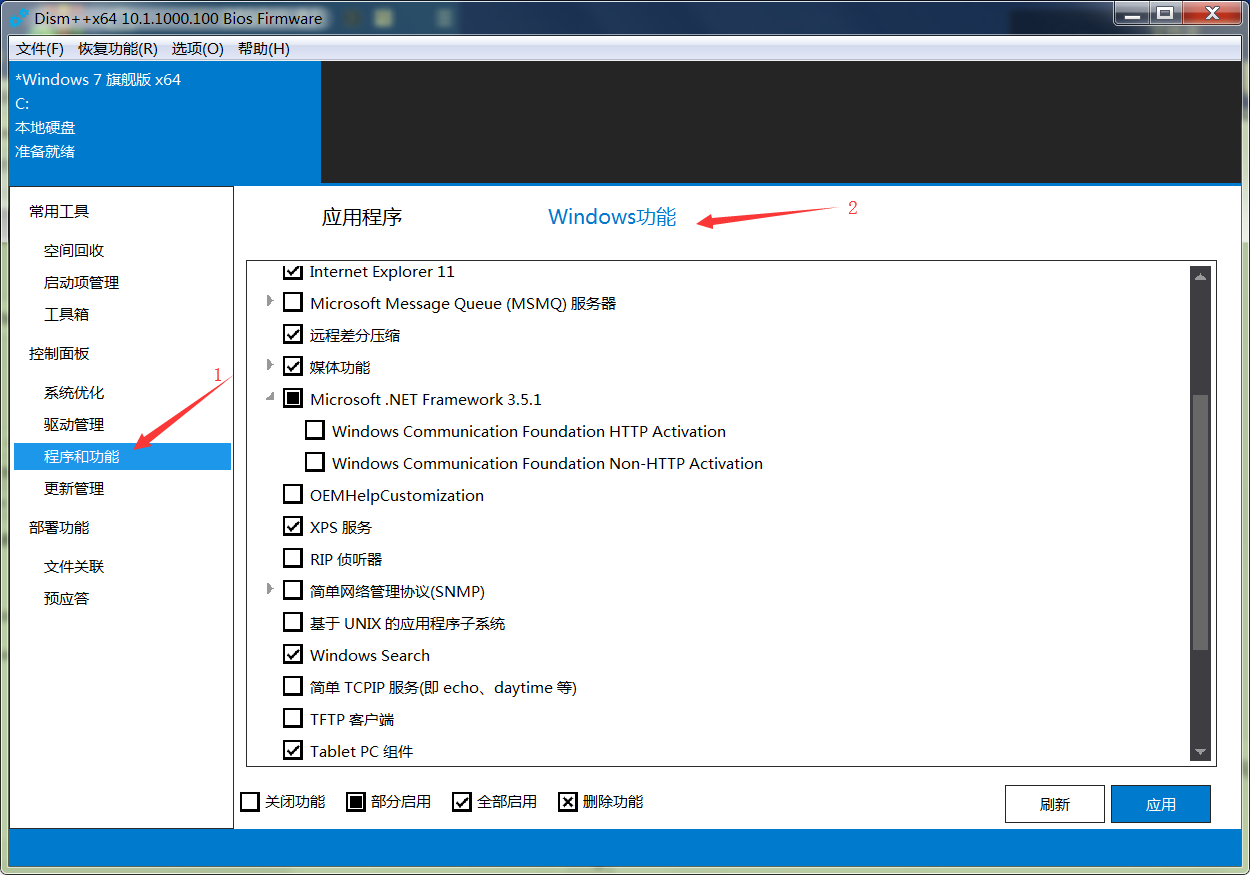Click the feature list scrollbar down arrow
This screenshot has height=875, width=1250.
(x=1201, y=752)
